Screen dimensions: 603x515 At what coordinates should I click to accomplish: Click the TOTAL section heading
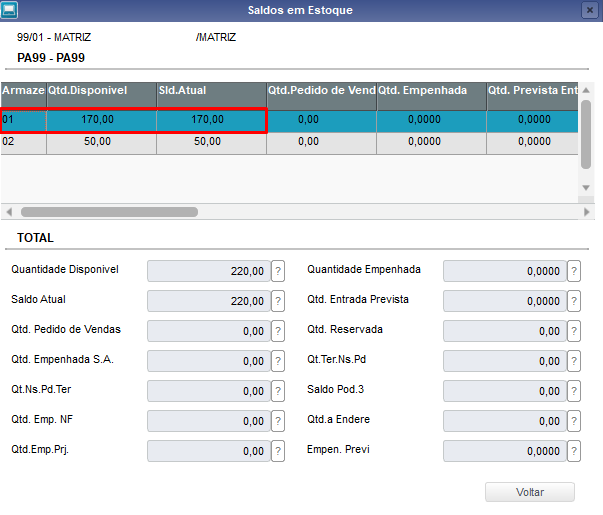[35, 238]
